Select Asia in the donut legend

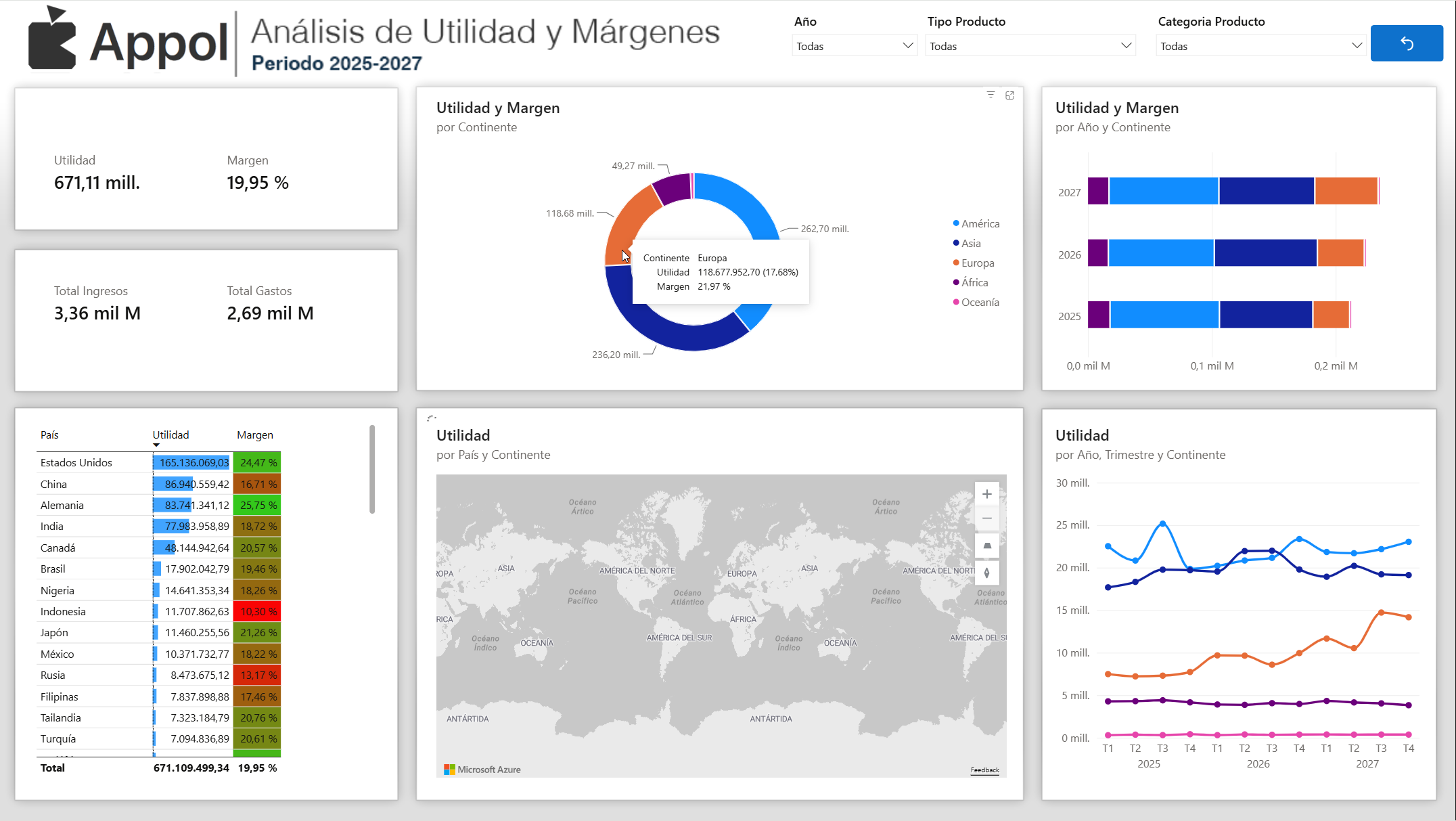(x=967, y=243)
